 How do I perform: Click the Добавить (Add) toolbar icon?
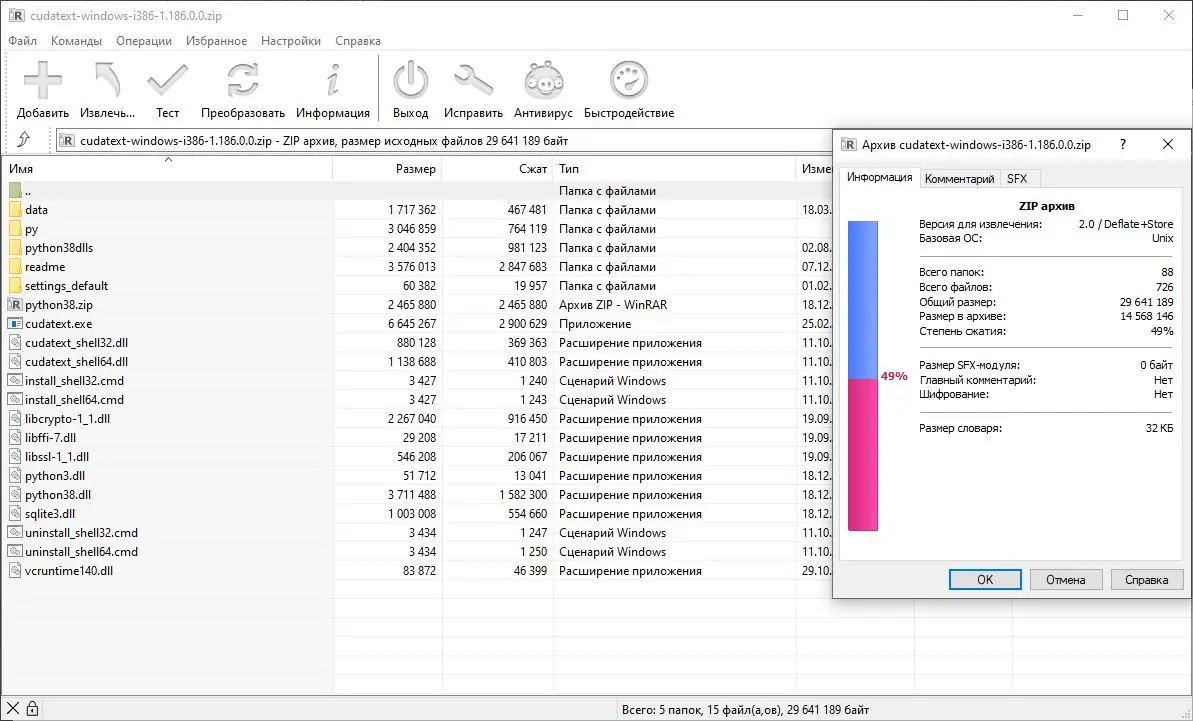(x=43, y=81)
